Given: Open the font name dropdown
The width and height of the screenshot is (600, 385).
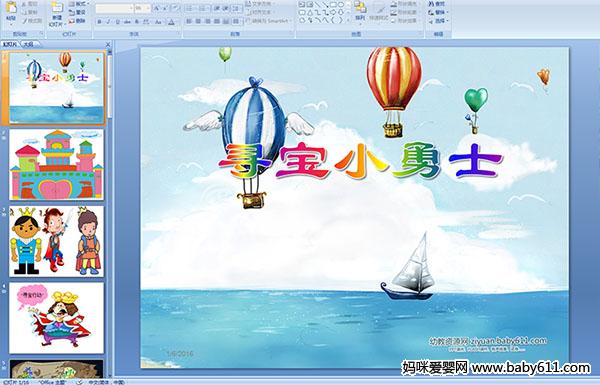Looking at the screenshot, I should [x=114, y=8].
